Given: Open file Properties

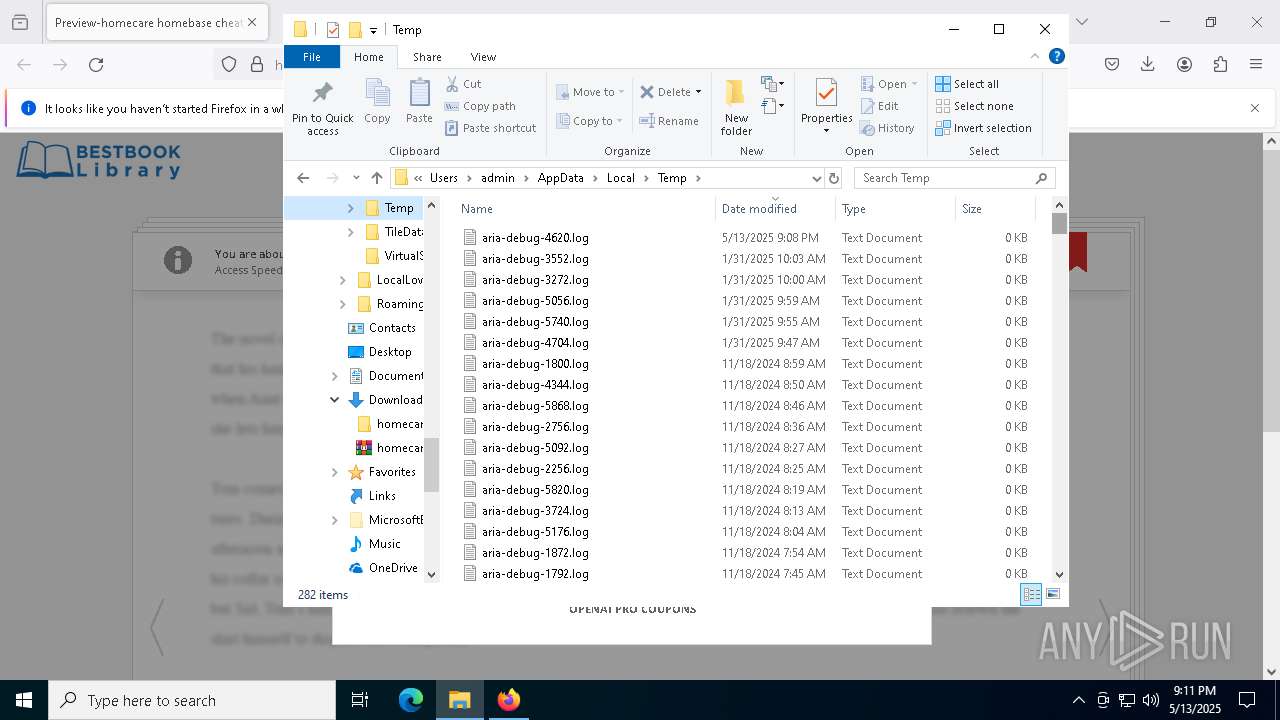Looking at the screenshot, I should (826, 106).
